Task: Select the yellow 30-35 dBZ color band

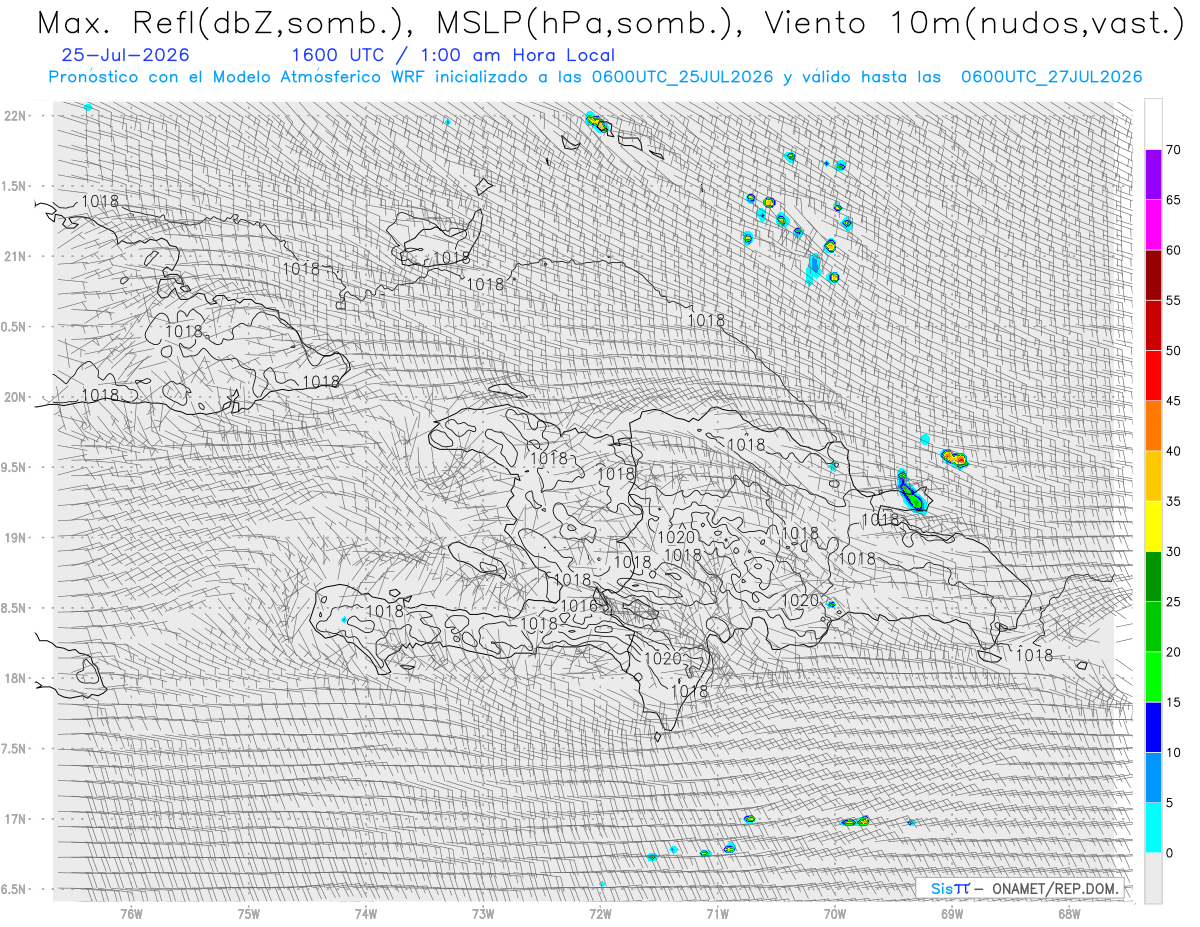Action: (1153, 526)
